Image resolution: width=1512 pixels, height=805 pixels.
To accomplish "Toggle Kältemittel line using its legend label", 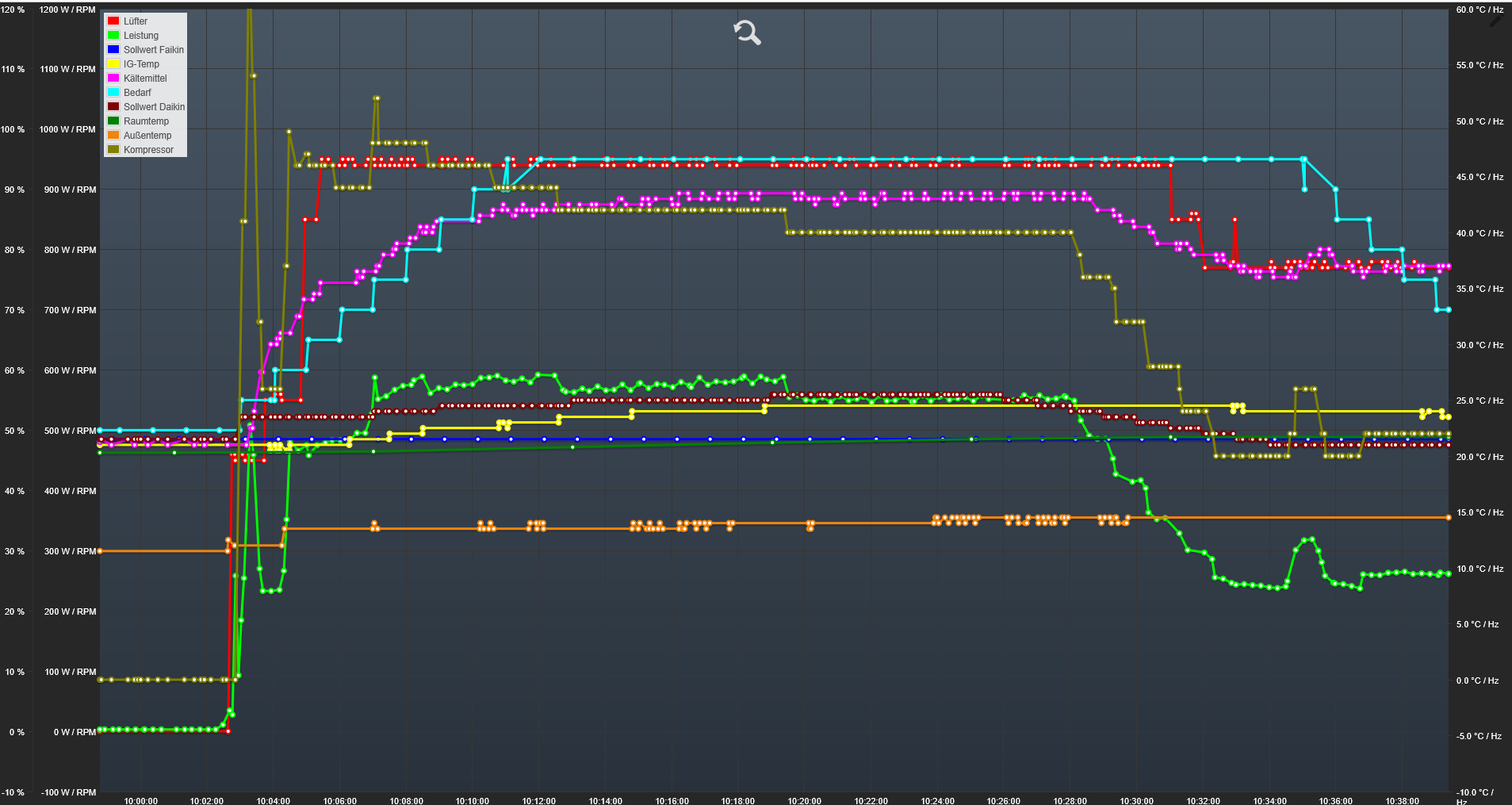I will pyautogui.click(x=145, y=79).
